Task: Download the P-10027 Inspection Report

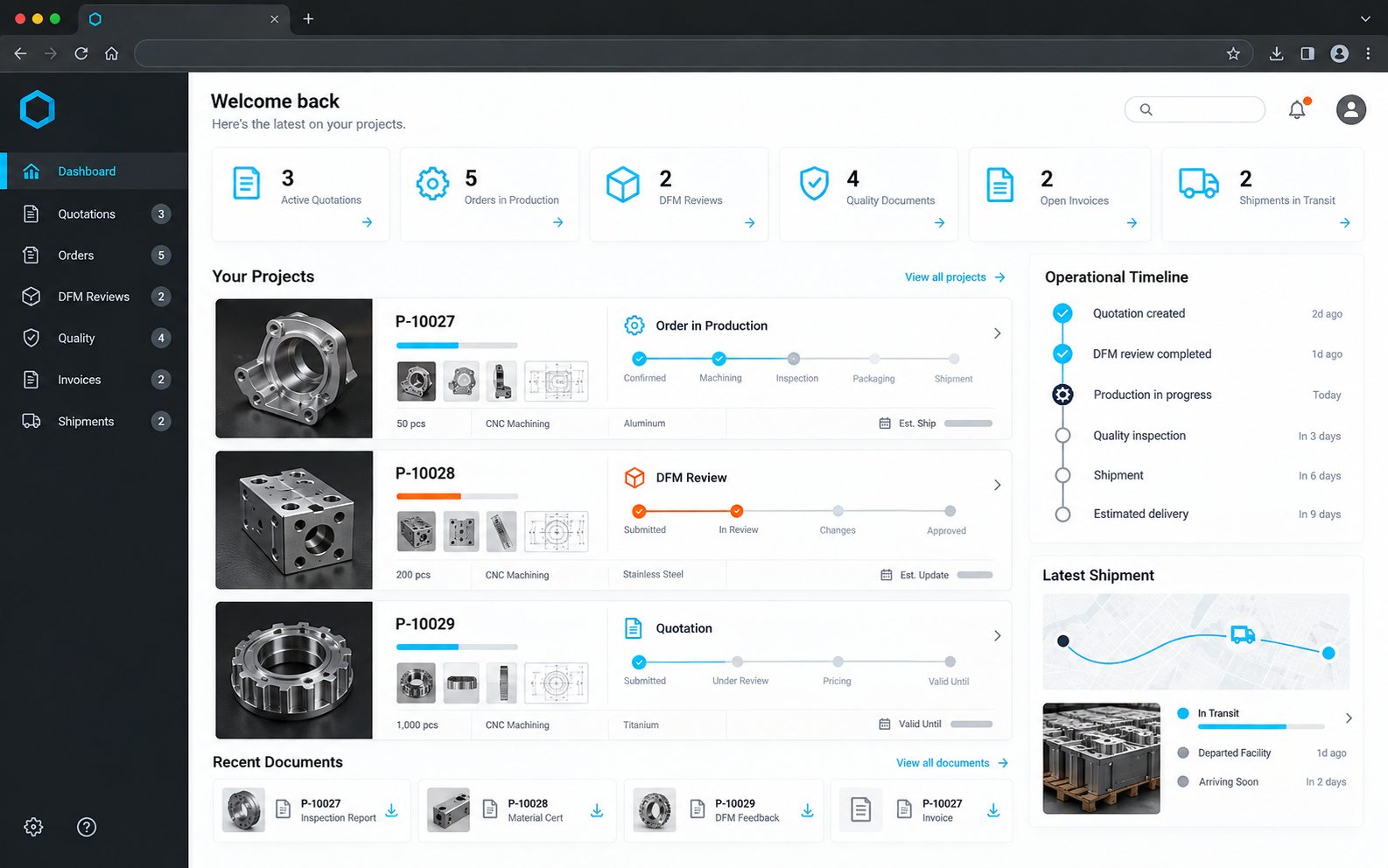Action: pyautogui.click(x=392, y=811)
